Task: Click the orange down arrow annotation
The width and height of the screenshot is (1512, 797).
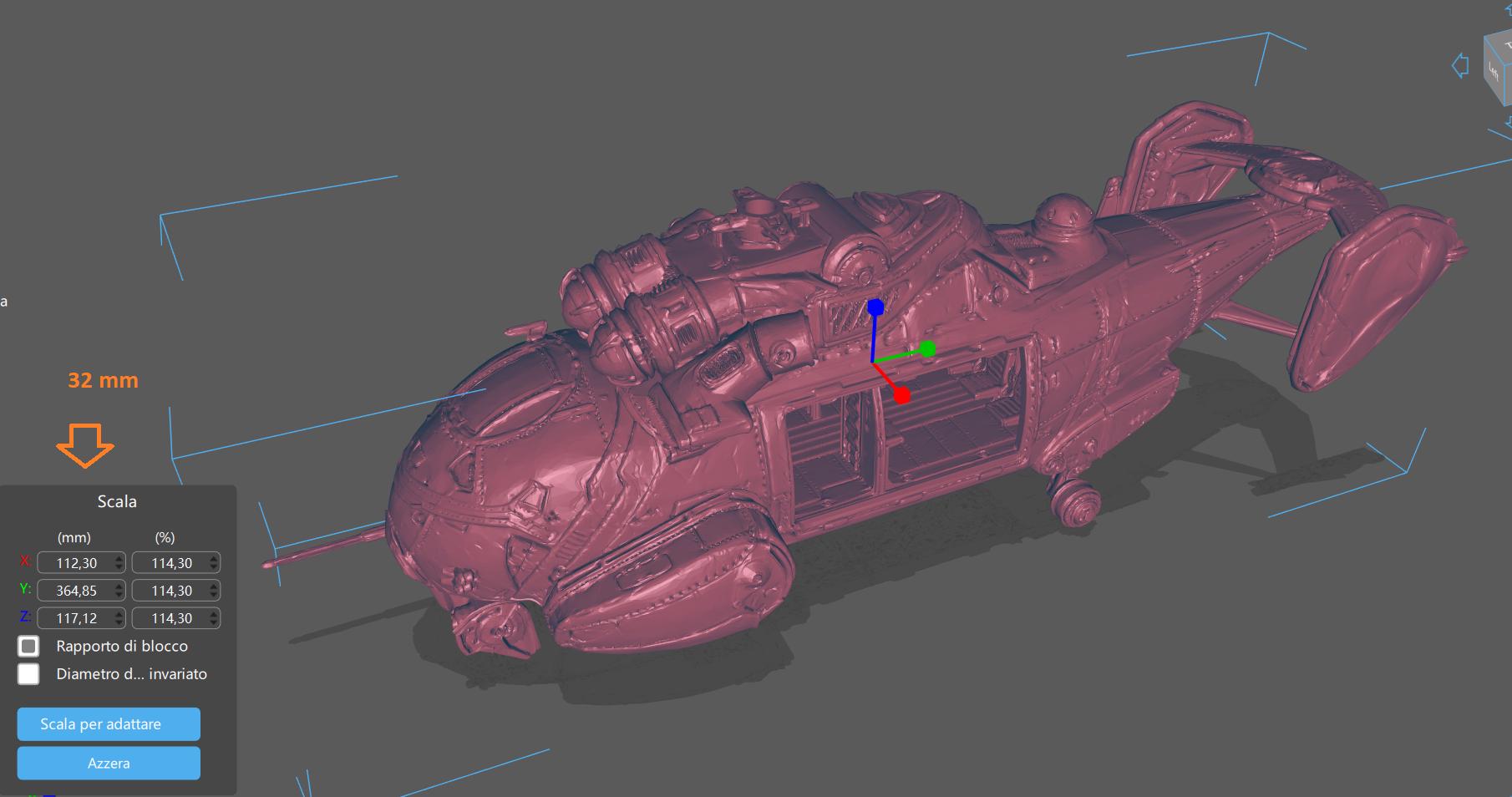Action: 85,445
